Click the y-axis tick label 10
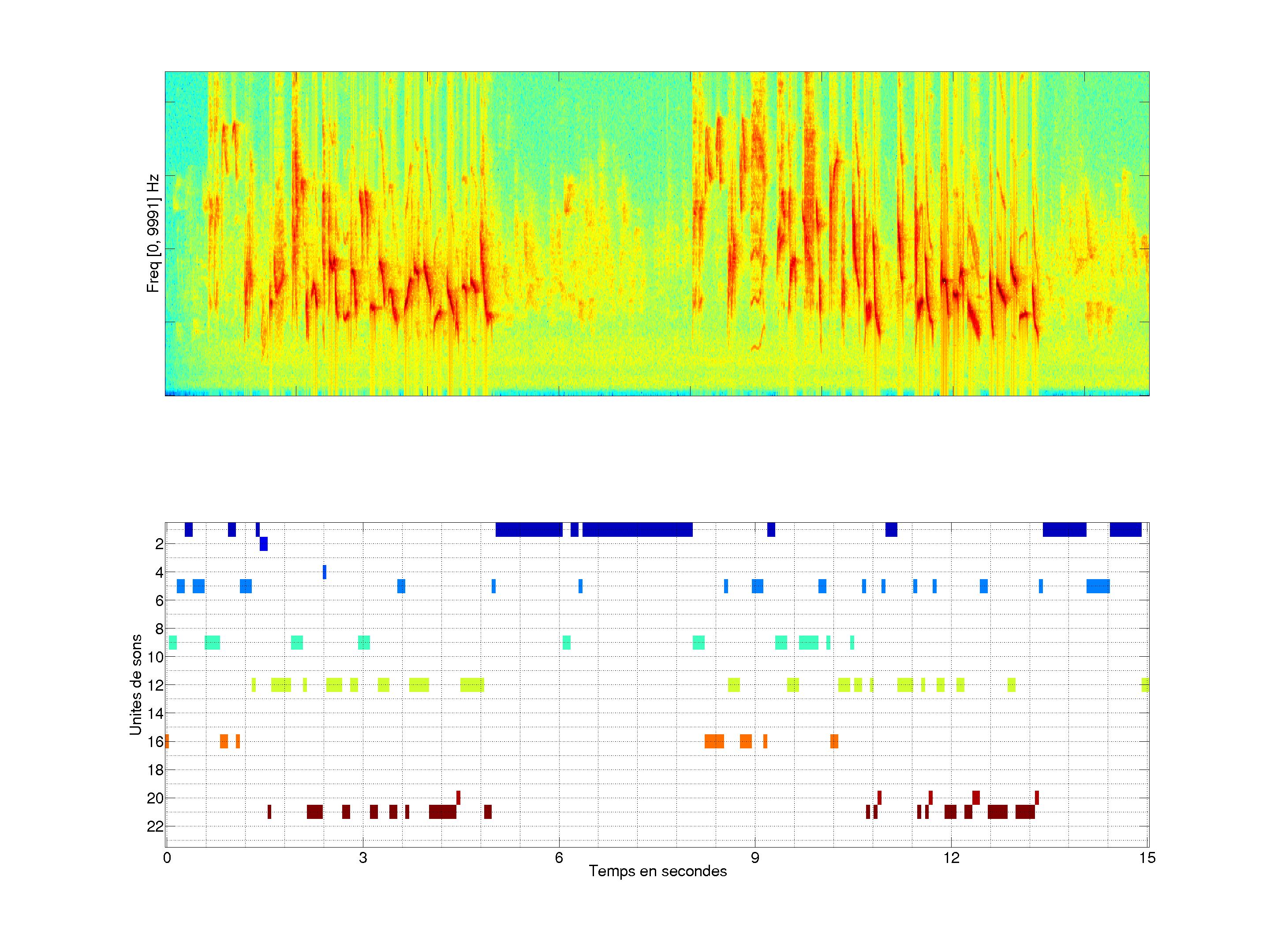The height and width of the screenshot is (952, 1270). (x=155, y=657)
